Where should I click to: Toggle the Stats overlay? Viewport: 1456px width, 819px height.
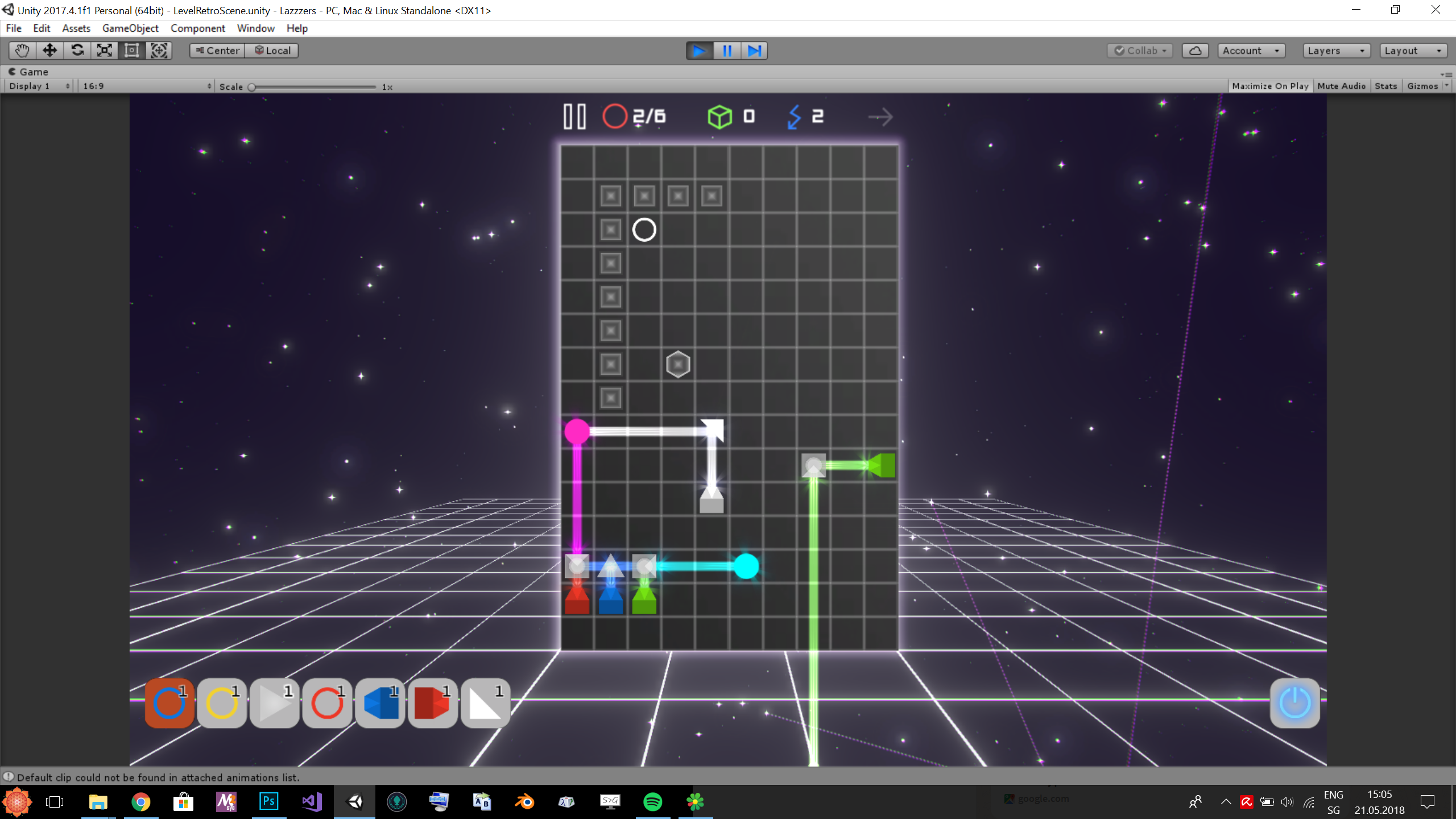coord(1385,86)
